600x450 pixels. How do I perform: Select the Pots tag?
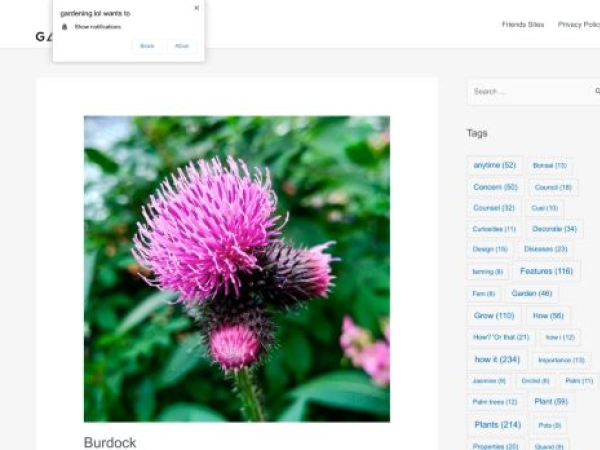coord(549,425)
